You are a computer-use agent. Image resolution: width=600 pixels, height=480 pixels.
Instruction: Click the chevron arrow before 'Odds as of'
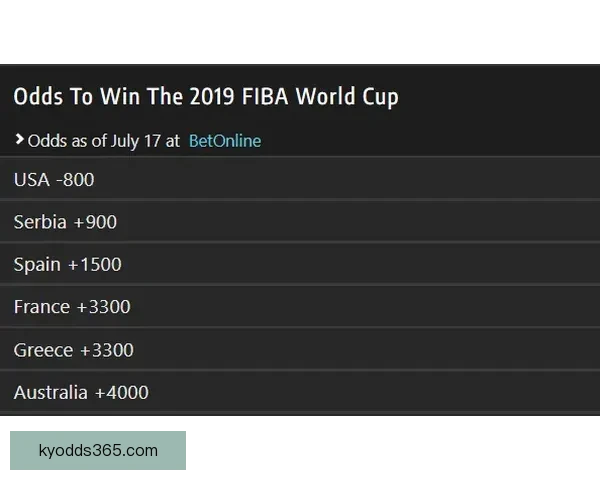19,140
